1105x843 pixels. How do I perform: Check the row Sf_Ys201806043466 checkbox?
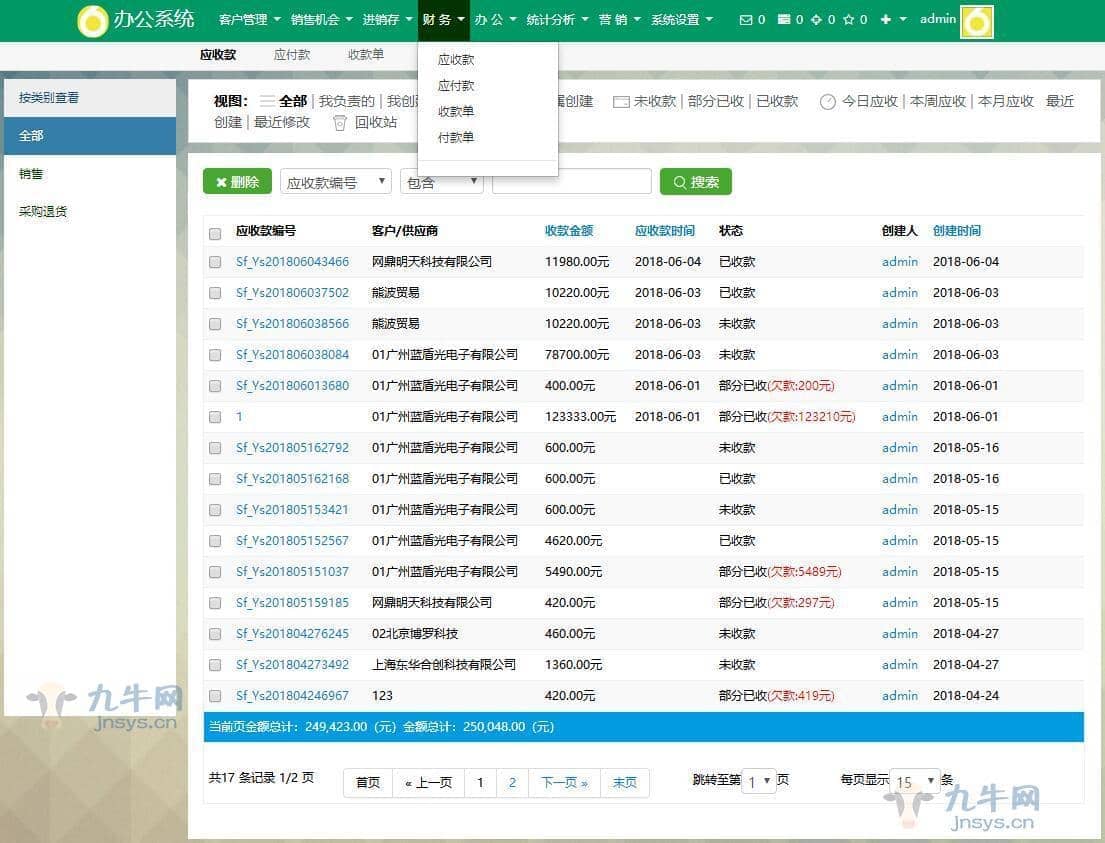pyautogui.click(x=215, y=262)
